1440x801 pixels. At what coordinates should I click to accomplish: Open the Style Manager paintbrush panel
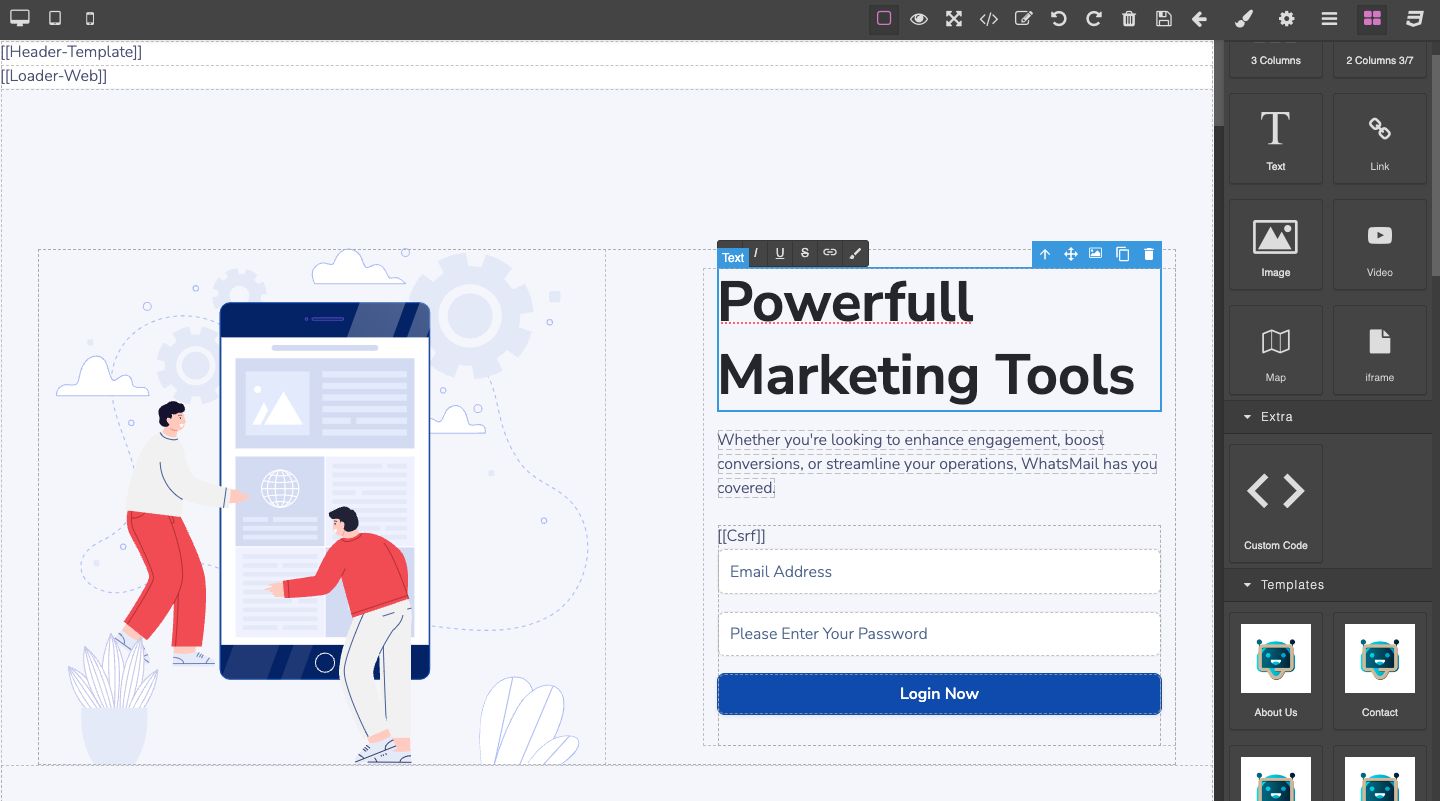[x=1243, y=19]
